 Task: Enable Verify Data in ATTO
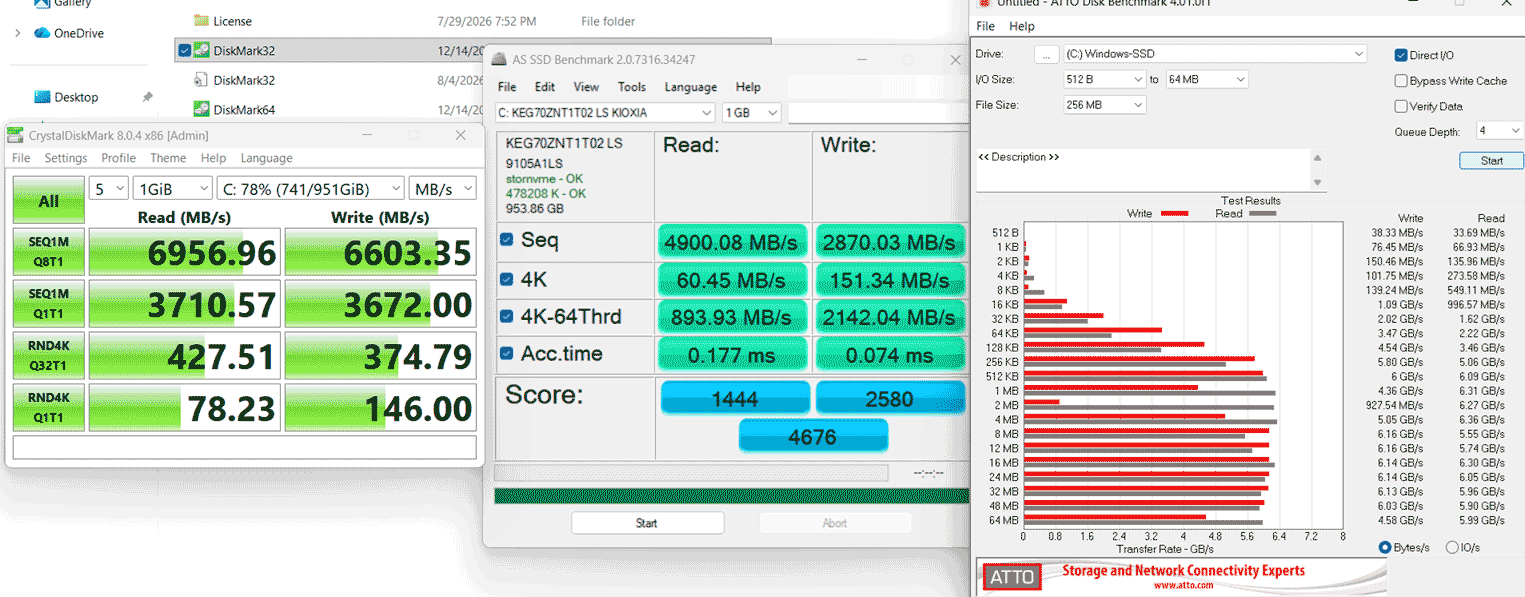[1401, 106]
